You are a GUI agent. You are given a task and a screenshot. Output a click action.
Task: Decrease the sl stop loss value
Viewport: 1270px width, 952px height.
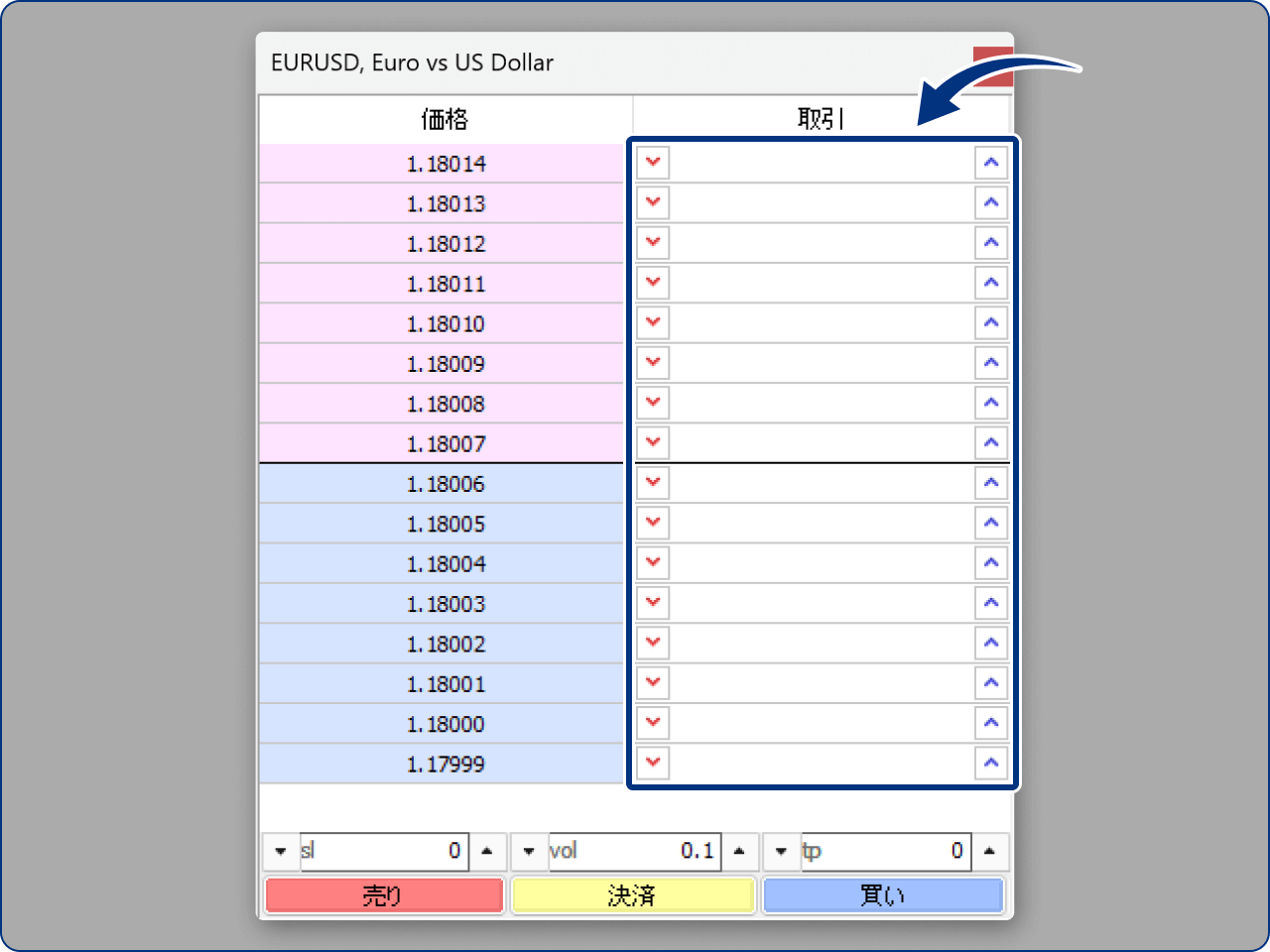[281, 851]
